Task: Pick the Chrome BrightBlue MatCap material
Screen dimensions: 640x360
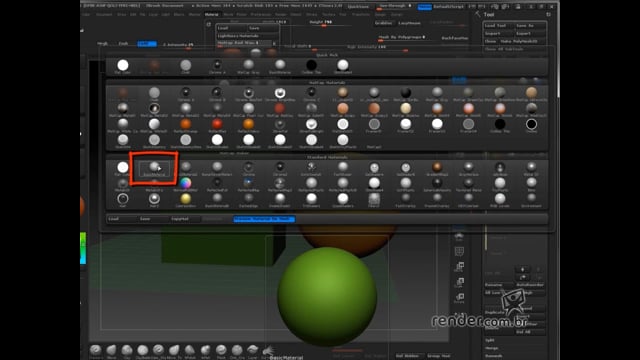Action: pos(280,94)
